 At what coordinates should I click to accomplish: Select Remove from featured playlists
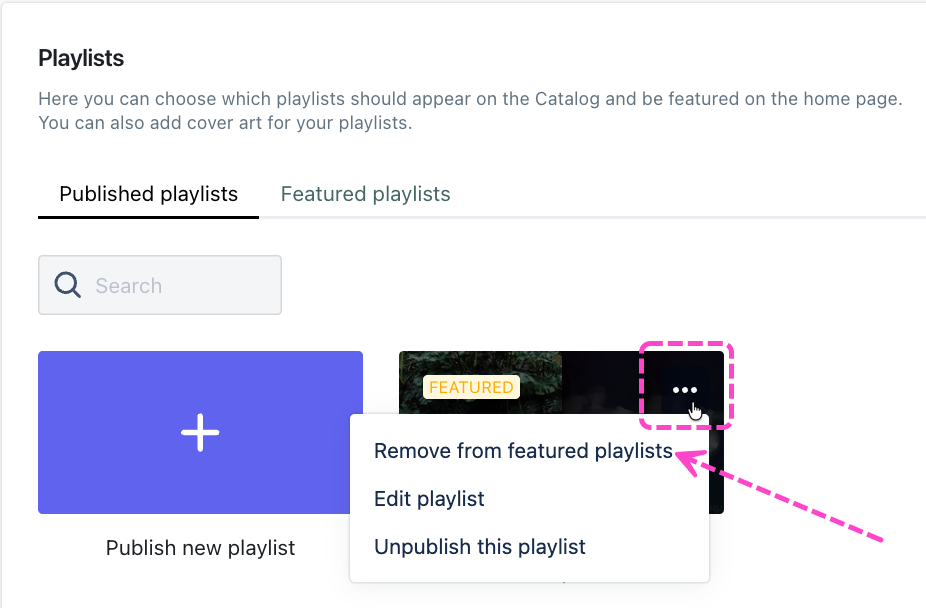tap(523, 451)
